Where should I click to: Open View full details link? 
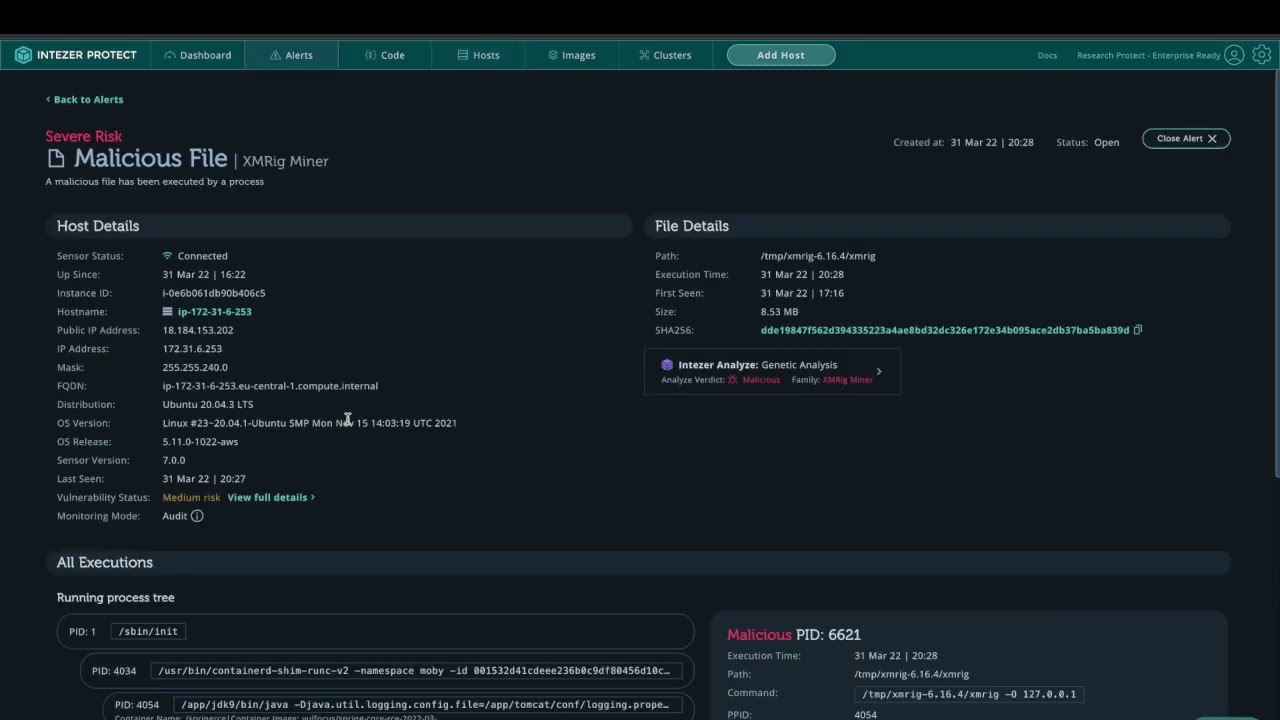[271, 497]
